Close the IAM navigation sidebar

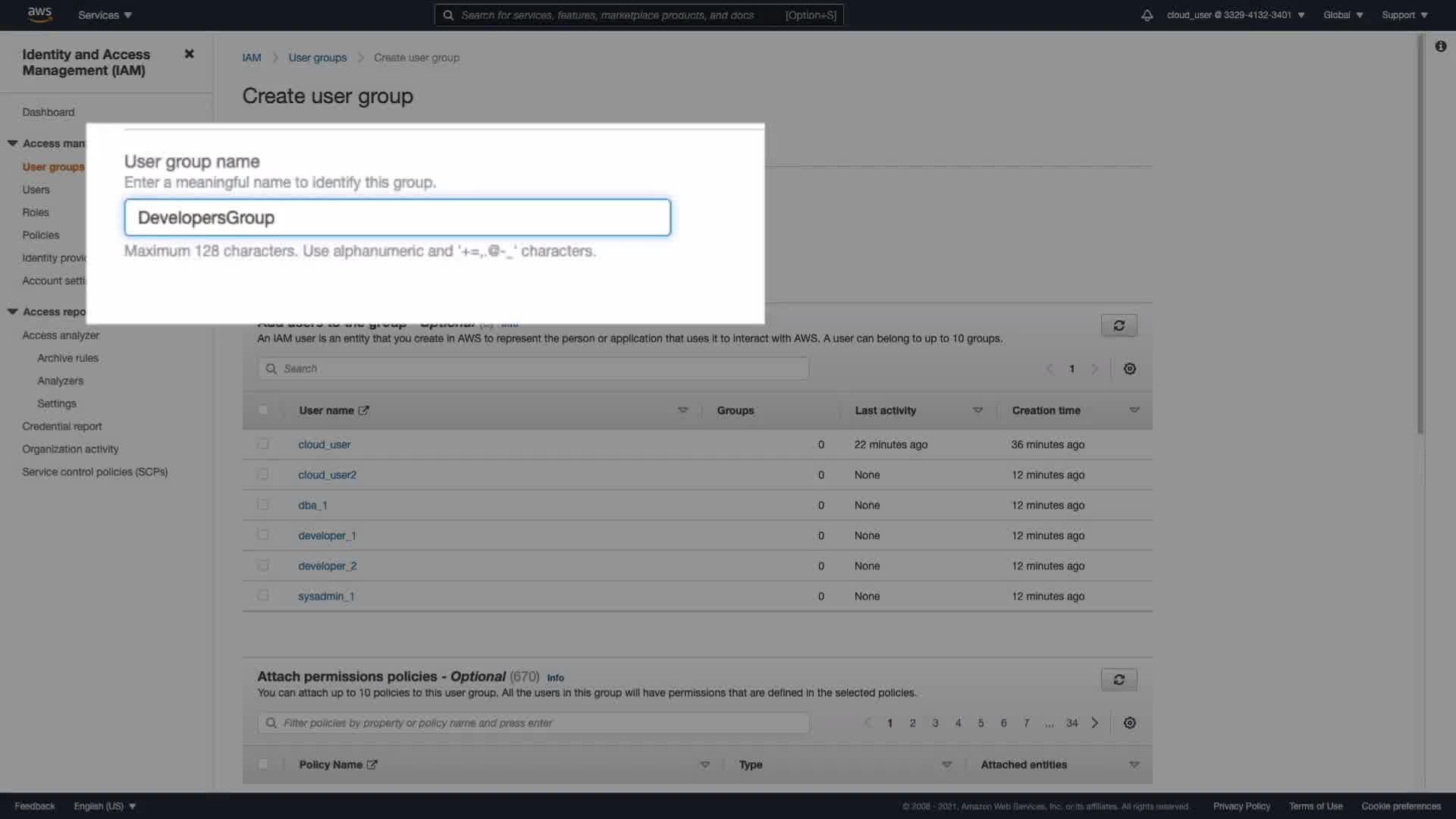pyautogui.click(x=189, y=54)
